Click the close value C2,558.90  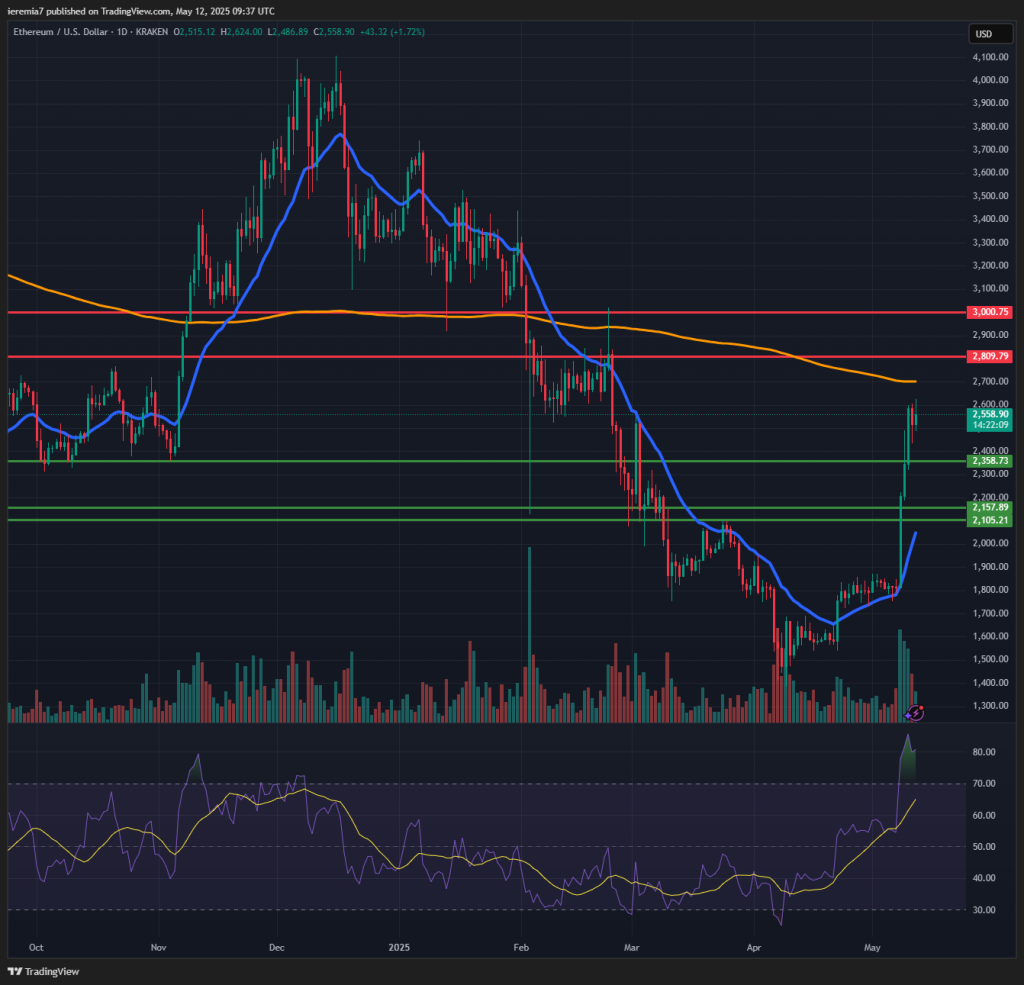334,31
